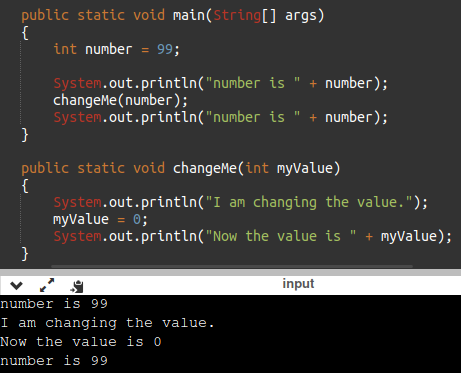The height and width of the screenshot is (373, 461).
Task: Click the 'input' console label
Action: [298, 284]
